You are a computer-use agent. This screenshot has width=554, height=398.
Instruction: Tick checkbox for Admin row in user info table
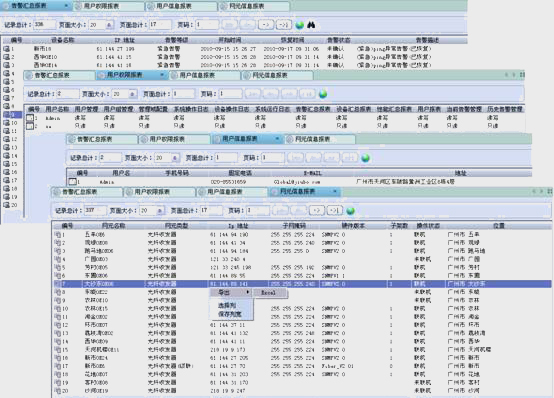point(72,182)
